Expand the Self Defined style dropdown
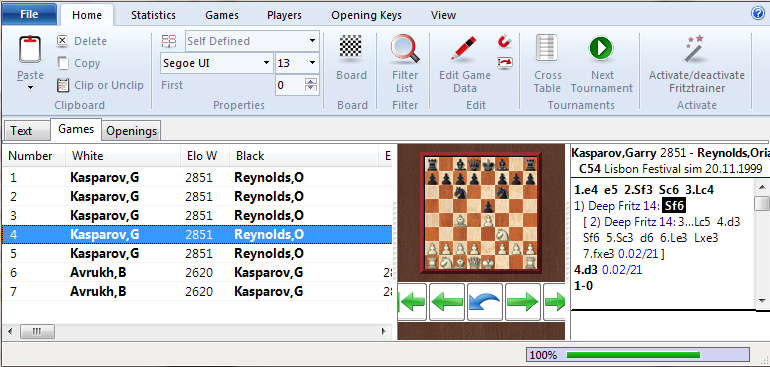This screenshot has height=367, width=770. pos(312,41)
